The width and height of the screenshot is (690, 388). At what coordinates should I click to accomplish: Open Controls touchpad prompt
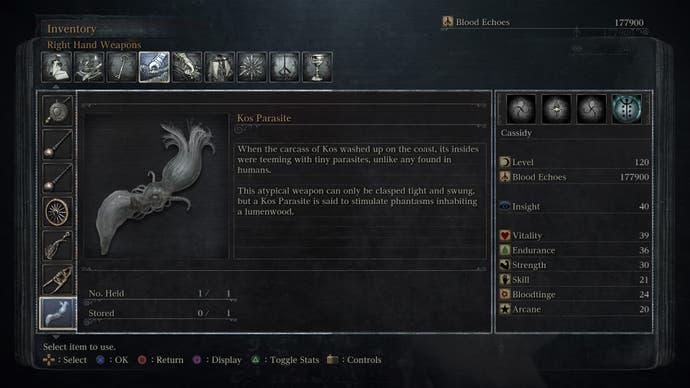pyautogui.click(x=354, y=360)
